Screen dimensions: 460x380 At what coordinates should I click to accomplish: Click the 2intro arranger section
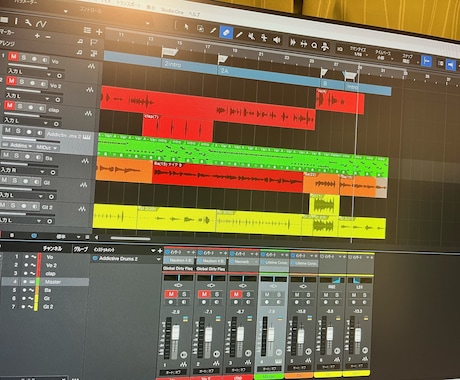coord(190,65)
